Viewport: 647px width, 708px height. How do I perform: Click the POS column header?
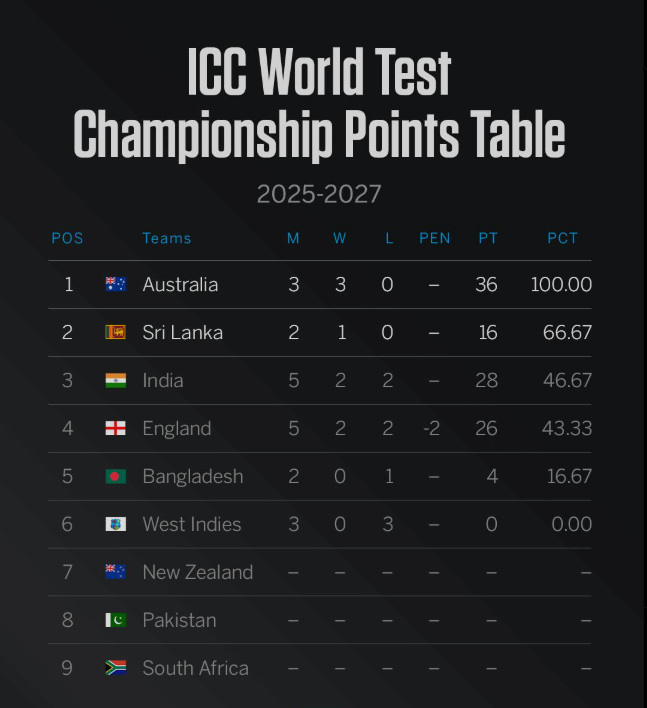67,238
